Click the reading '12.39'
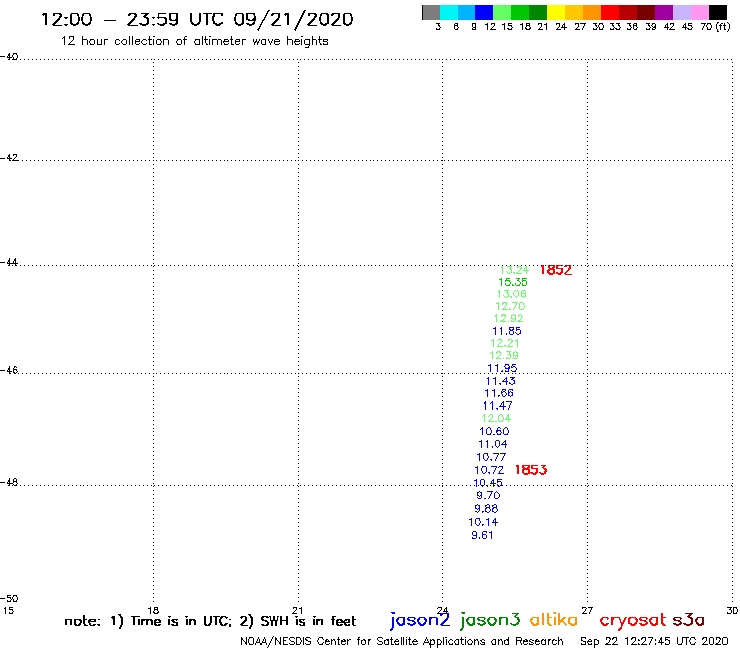 [x=504, y=355]
